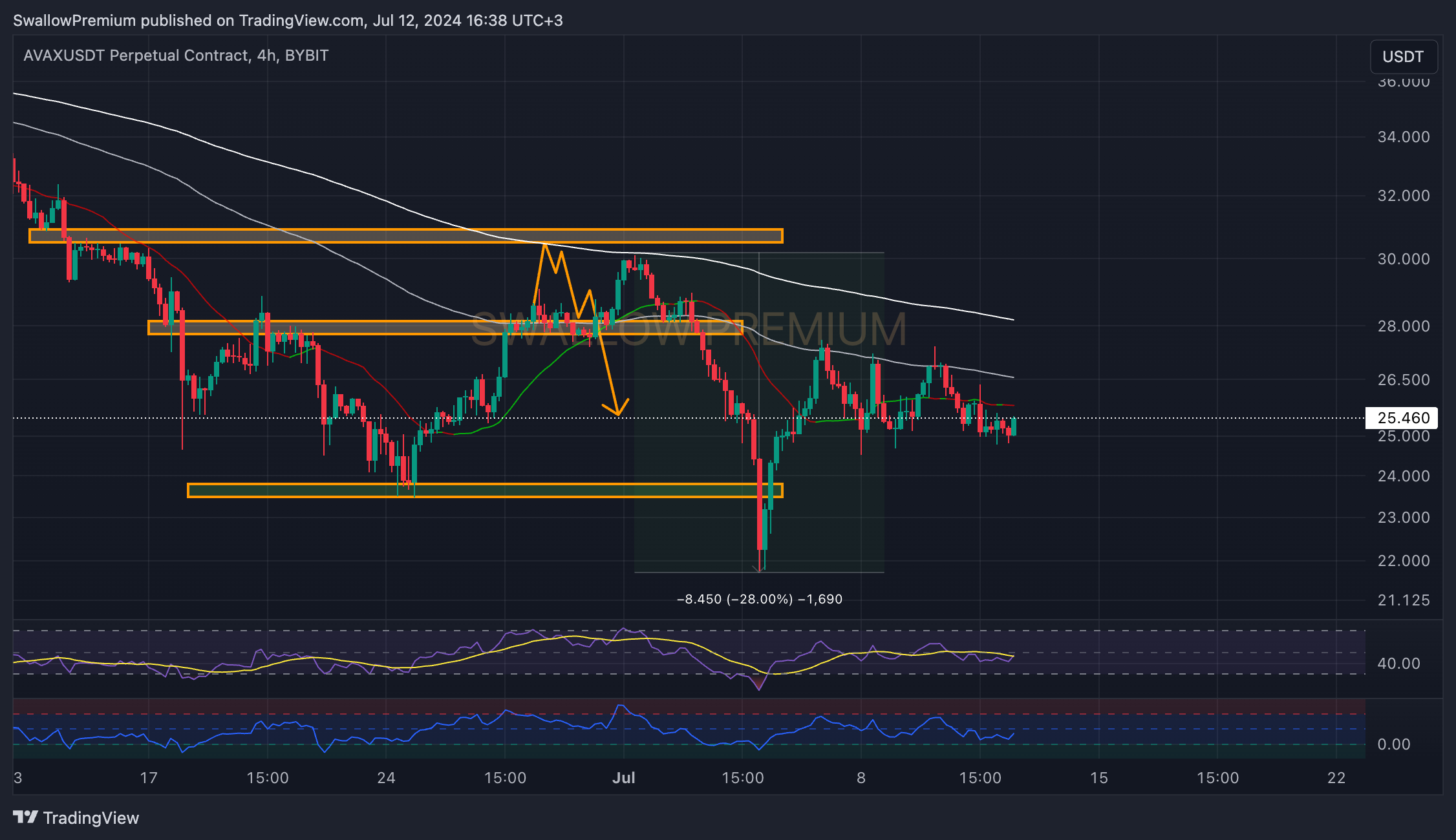Click the Jul date label on time axis
This screenshot has height=840, width=1456.
tap(624, 778)
